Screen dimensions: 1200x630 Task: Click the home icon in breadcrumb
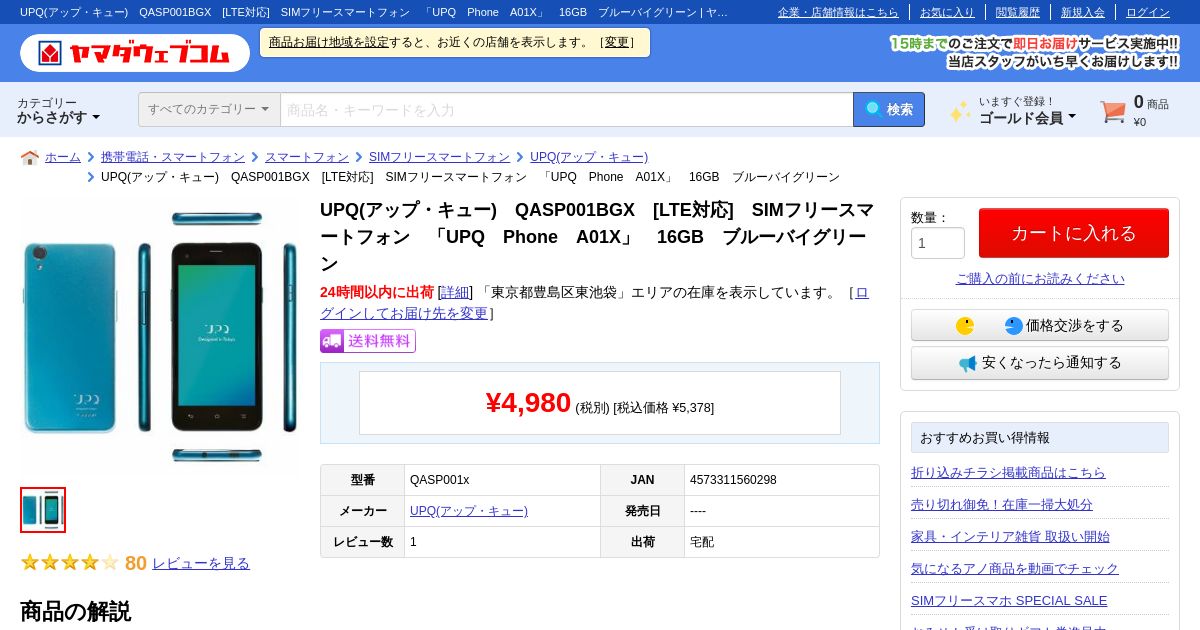(x=30, y=158)
